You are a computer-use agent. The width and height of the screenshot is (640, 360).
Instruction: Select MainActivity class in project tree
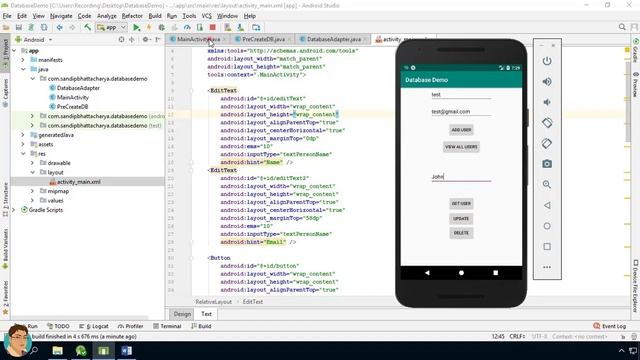(72, 97)
